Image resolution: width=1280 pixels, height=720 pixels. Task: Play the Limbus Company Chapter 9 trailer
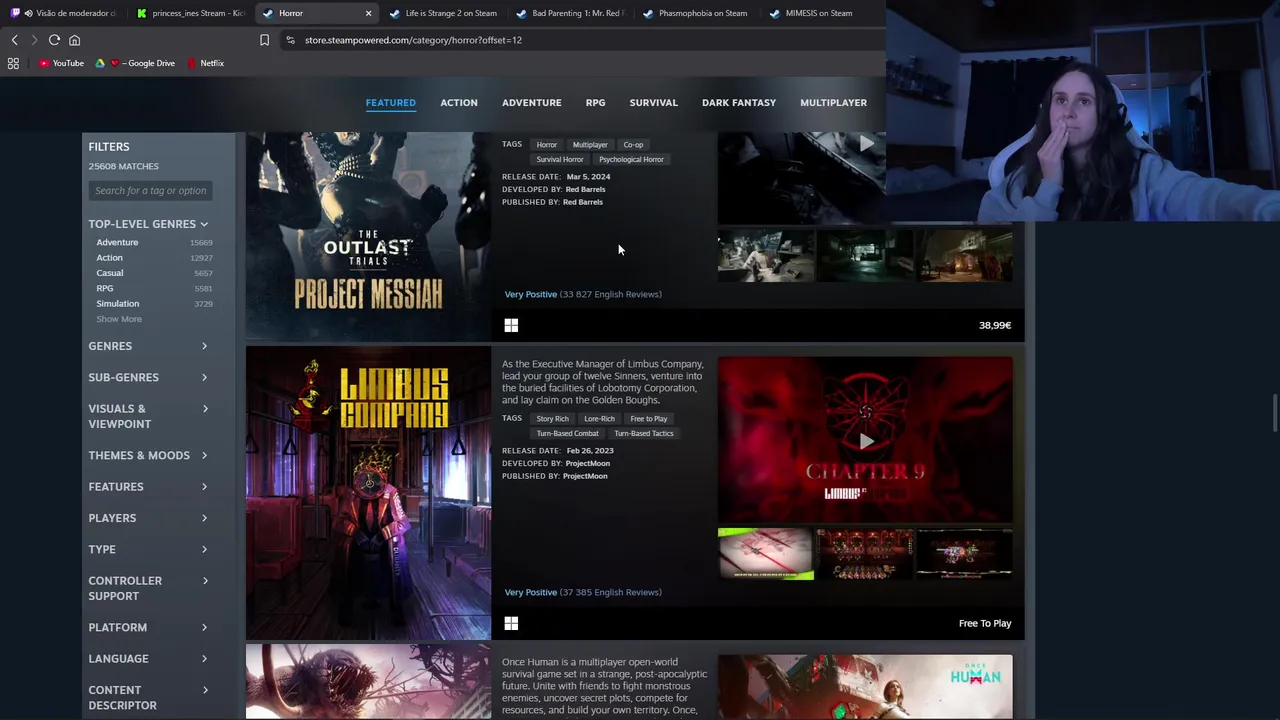pos(866,441)
